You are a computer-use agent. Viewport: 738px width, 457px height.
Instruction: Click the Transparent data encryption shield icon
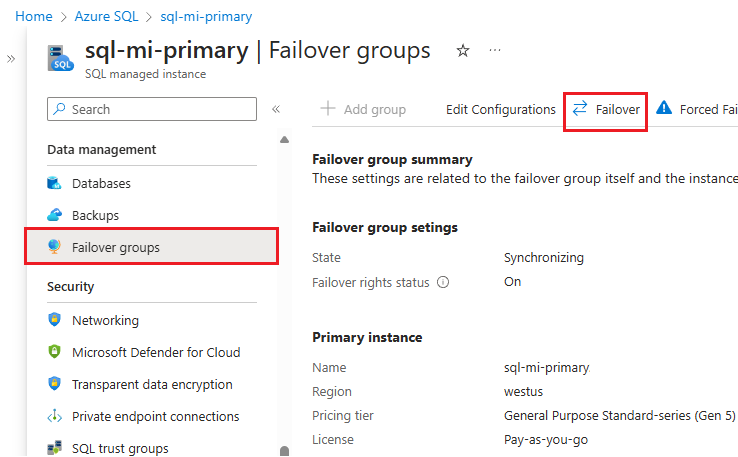(55, 384)
